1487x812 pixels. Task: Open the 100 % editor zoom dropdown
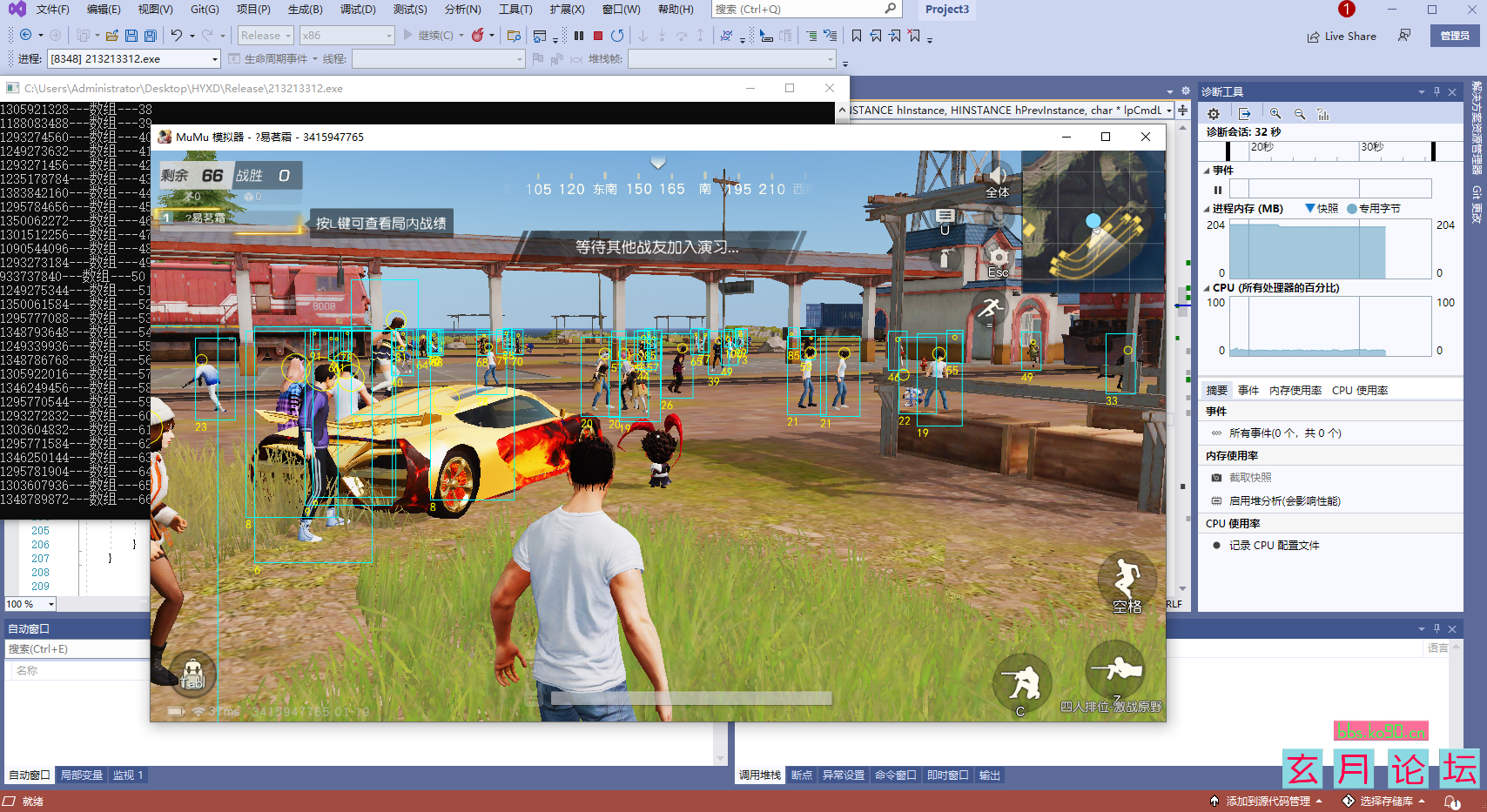[30, 604]
